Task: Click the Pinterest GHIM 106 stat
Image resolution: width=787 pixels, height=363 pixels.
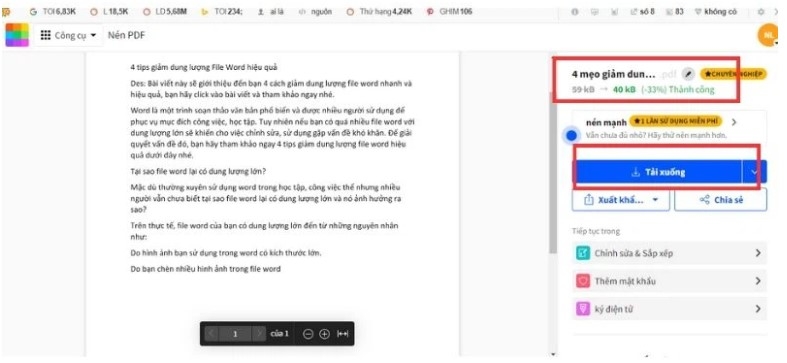Action: coord(449,12)
